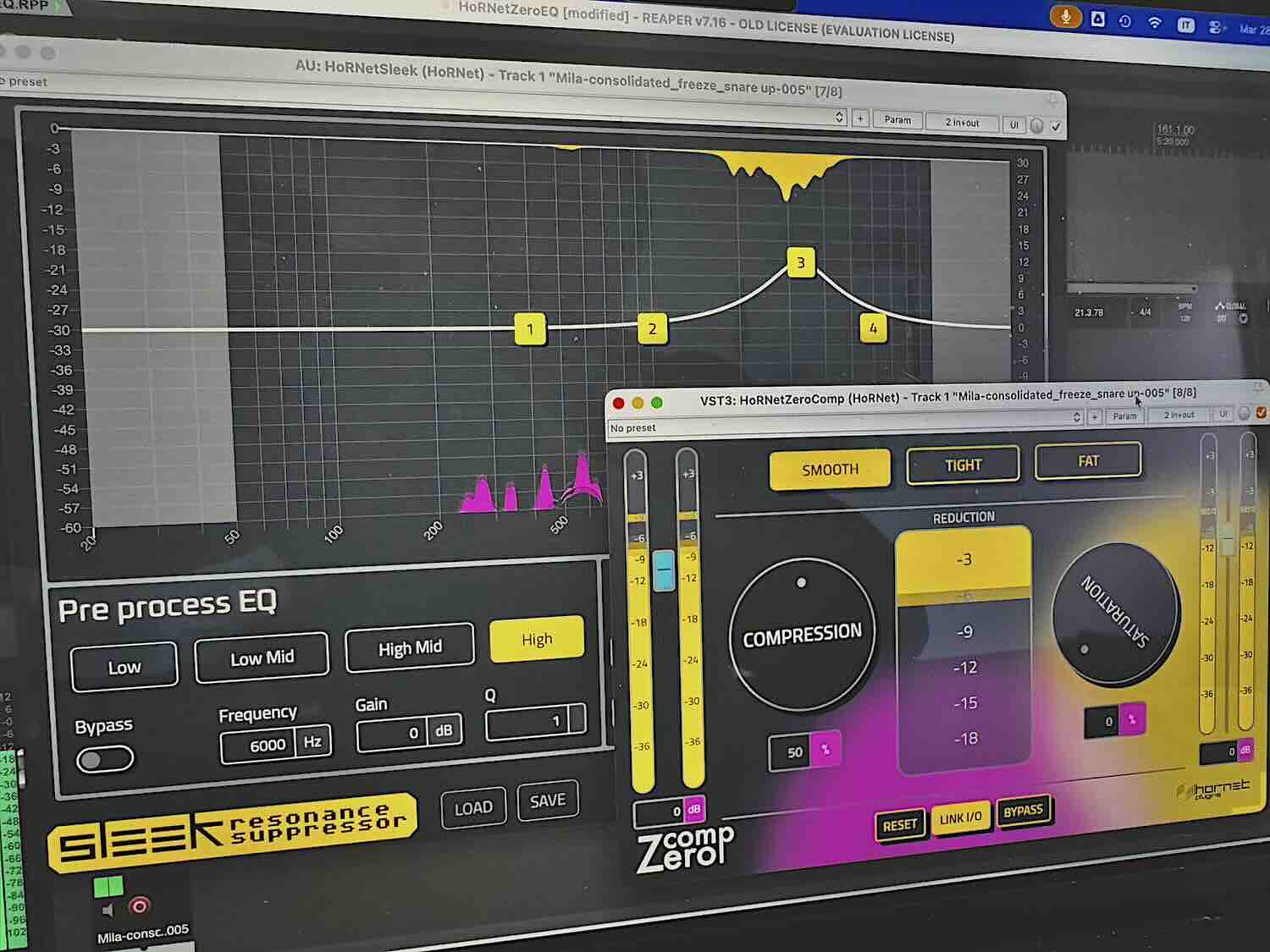
Task: Click the UI button in the ZeroComp header
Action: tap(1223, 415)
